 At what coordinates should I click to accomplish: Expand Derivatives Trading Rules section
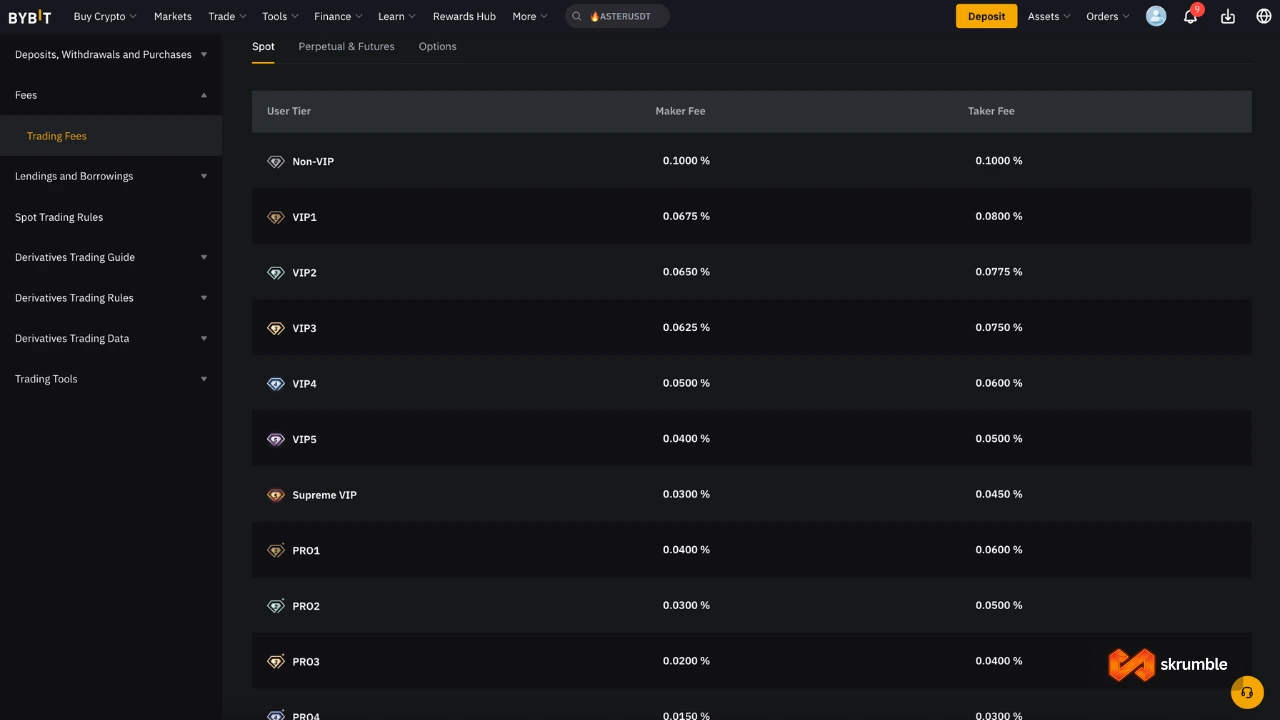tap(111, 298)
